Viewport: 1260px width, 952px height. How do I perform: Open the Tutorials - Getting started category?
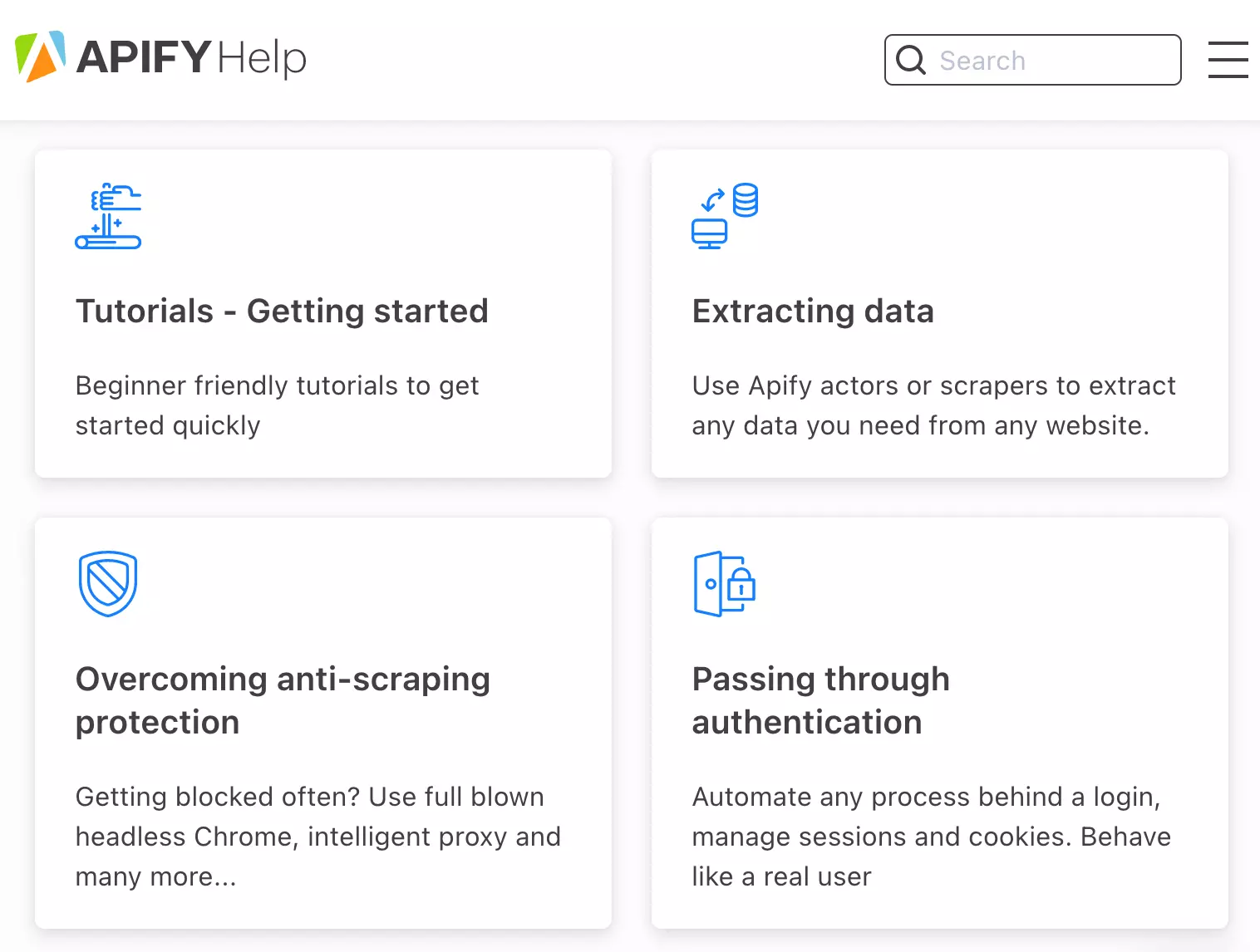(x=282, y=311)
